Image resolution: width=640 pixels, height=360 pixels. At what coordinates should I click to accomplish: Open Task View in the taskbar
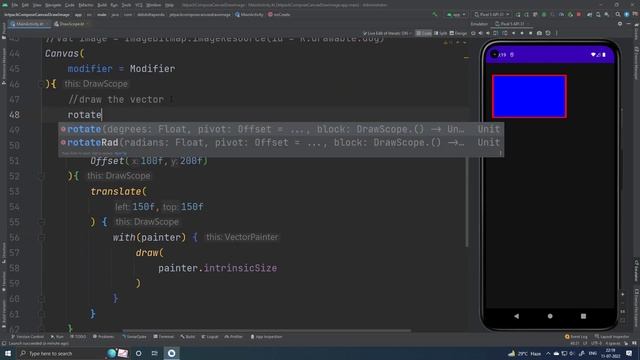coord(155,353)
